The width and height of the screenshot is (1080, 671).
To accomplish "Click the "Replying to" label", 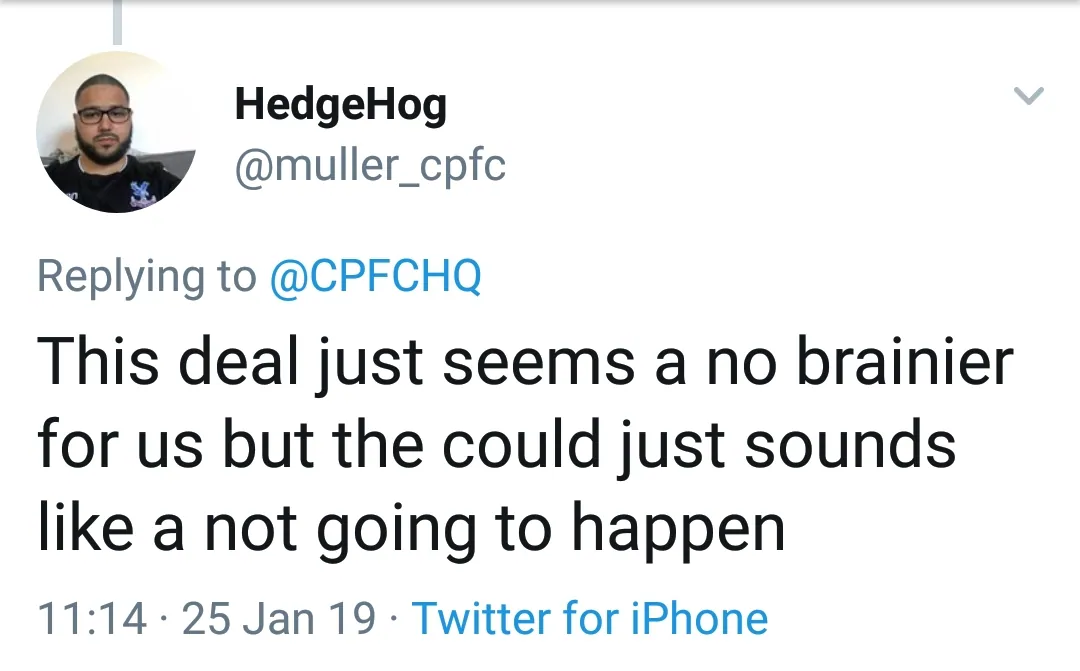I will pos(146,276).
